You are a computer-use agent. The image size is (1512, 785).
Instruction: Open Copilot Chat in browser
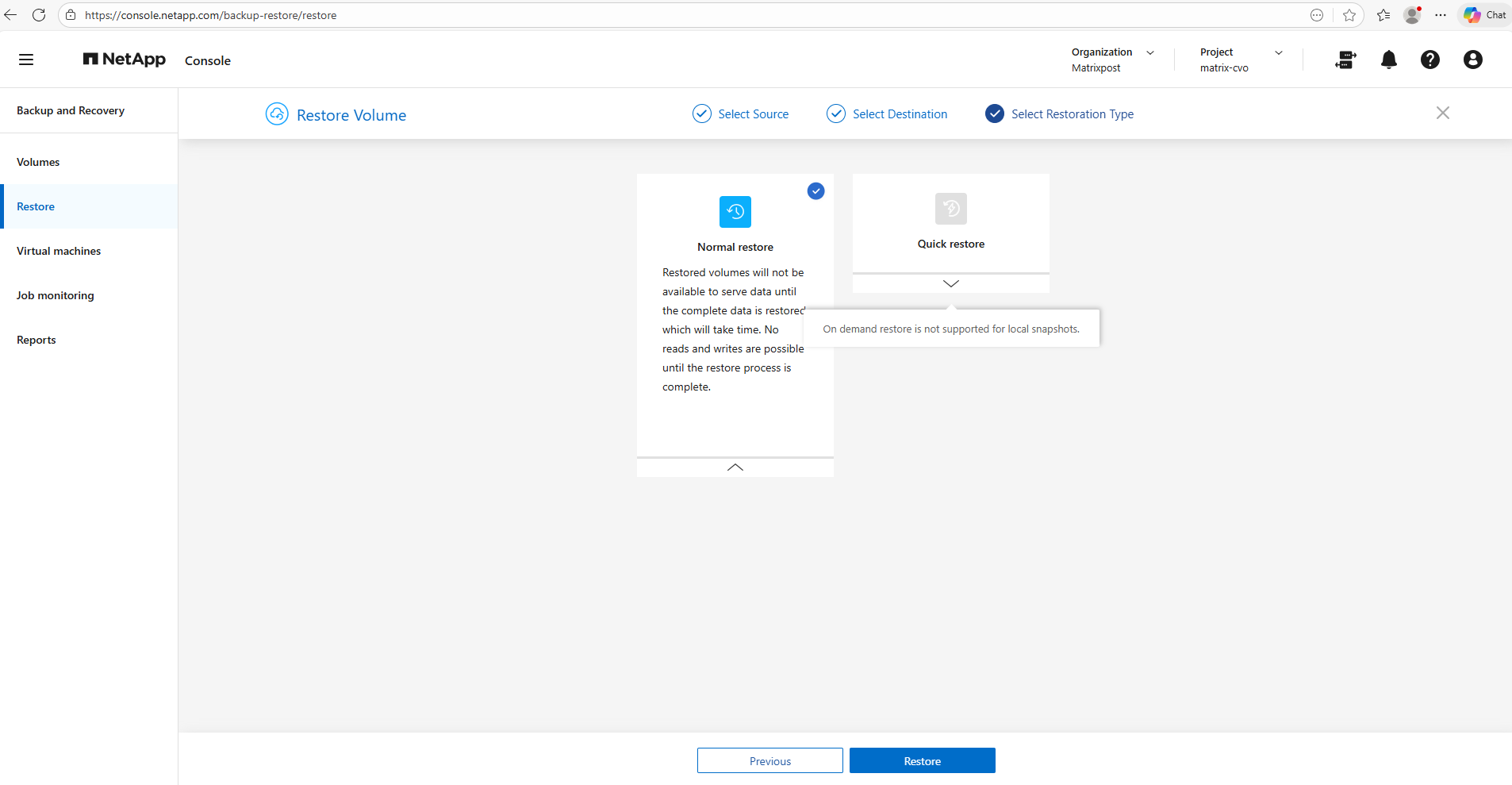pyautogui.click(x=1485, y=15)
